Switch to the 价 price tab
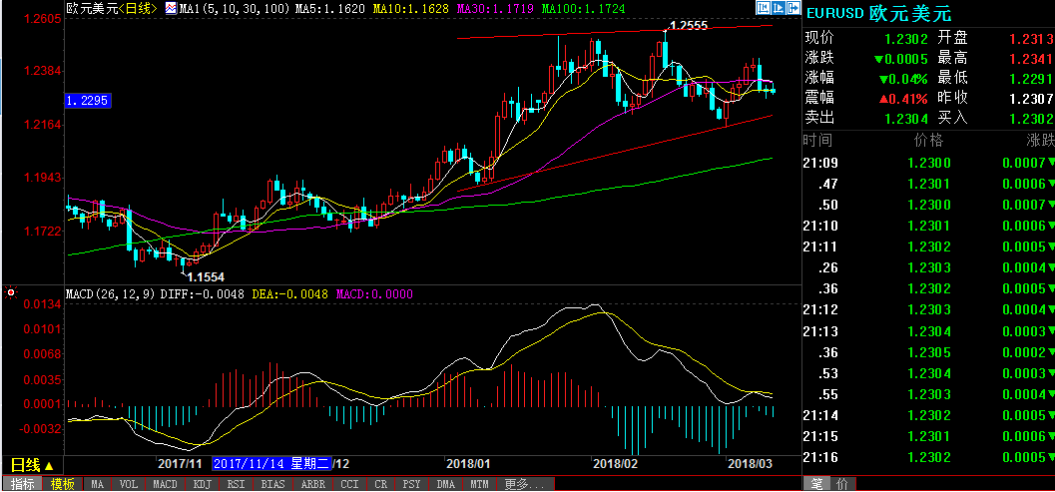 (x=844, y=484)
